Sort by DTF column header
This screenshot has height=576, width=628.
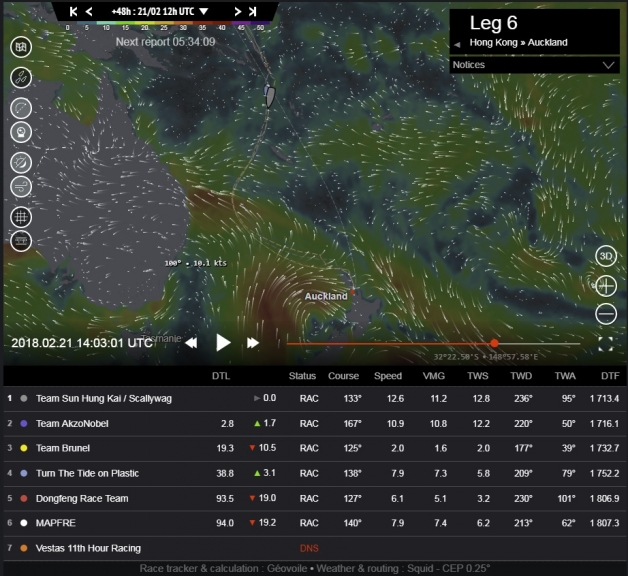tap(610, 376)
